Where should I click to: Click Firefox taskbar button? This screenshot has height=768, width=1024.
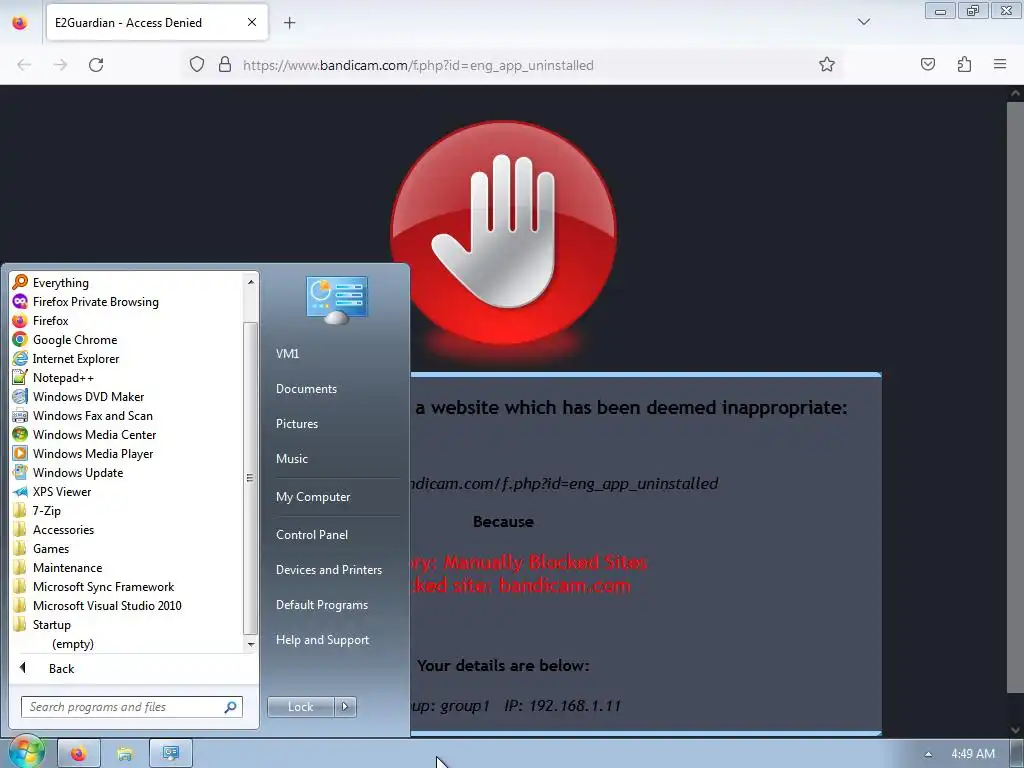pyautogui.click(x=78, y=754)
